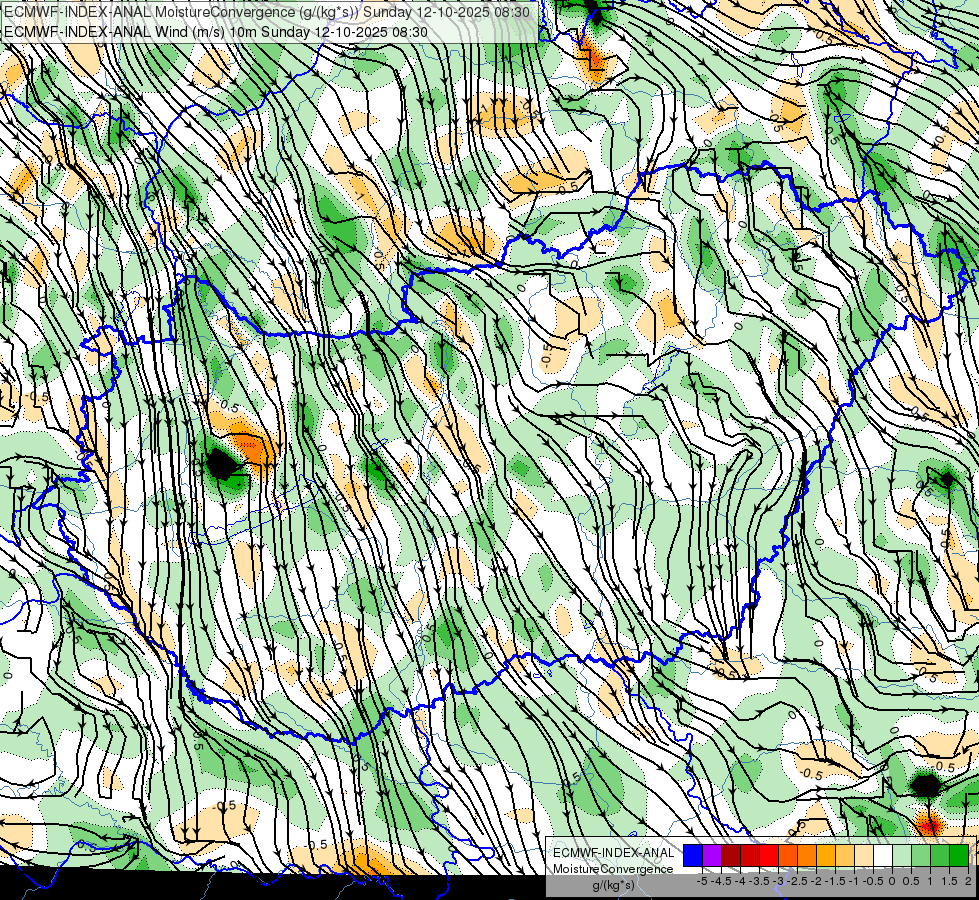Click the g/(kg*s) unit label in legend
The height and width of the screenshot is (900, 979).
[614, 885]
